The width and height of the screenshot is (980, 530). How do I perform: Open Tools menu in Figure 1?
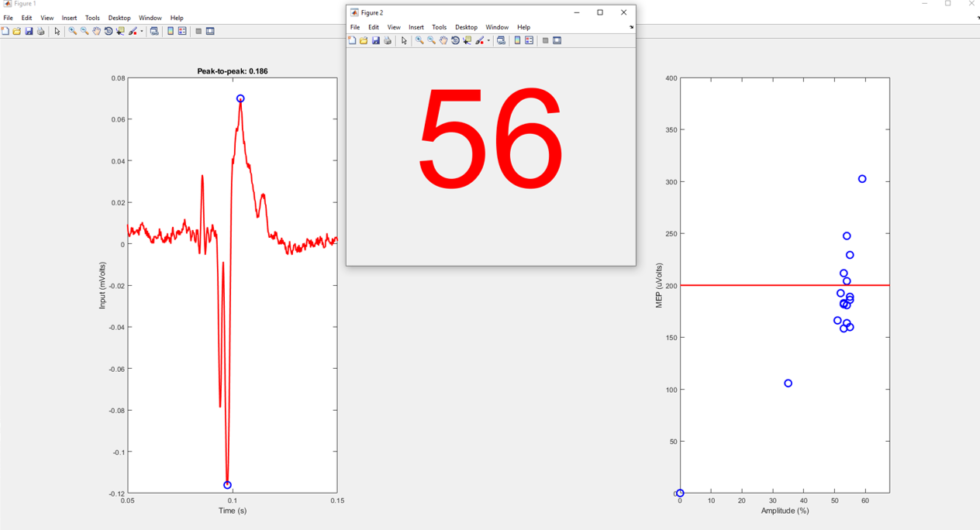pos(92,18)
